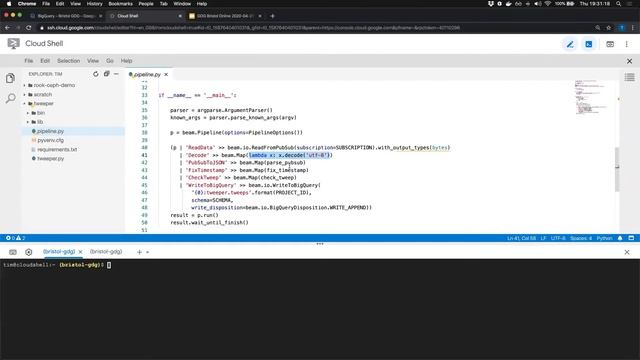Image resolution: width=640 pixels, height=360 pixels.
Task: Click the Chrome address bar URL
Action: [253, 28]
